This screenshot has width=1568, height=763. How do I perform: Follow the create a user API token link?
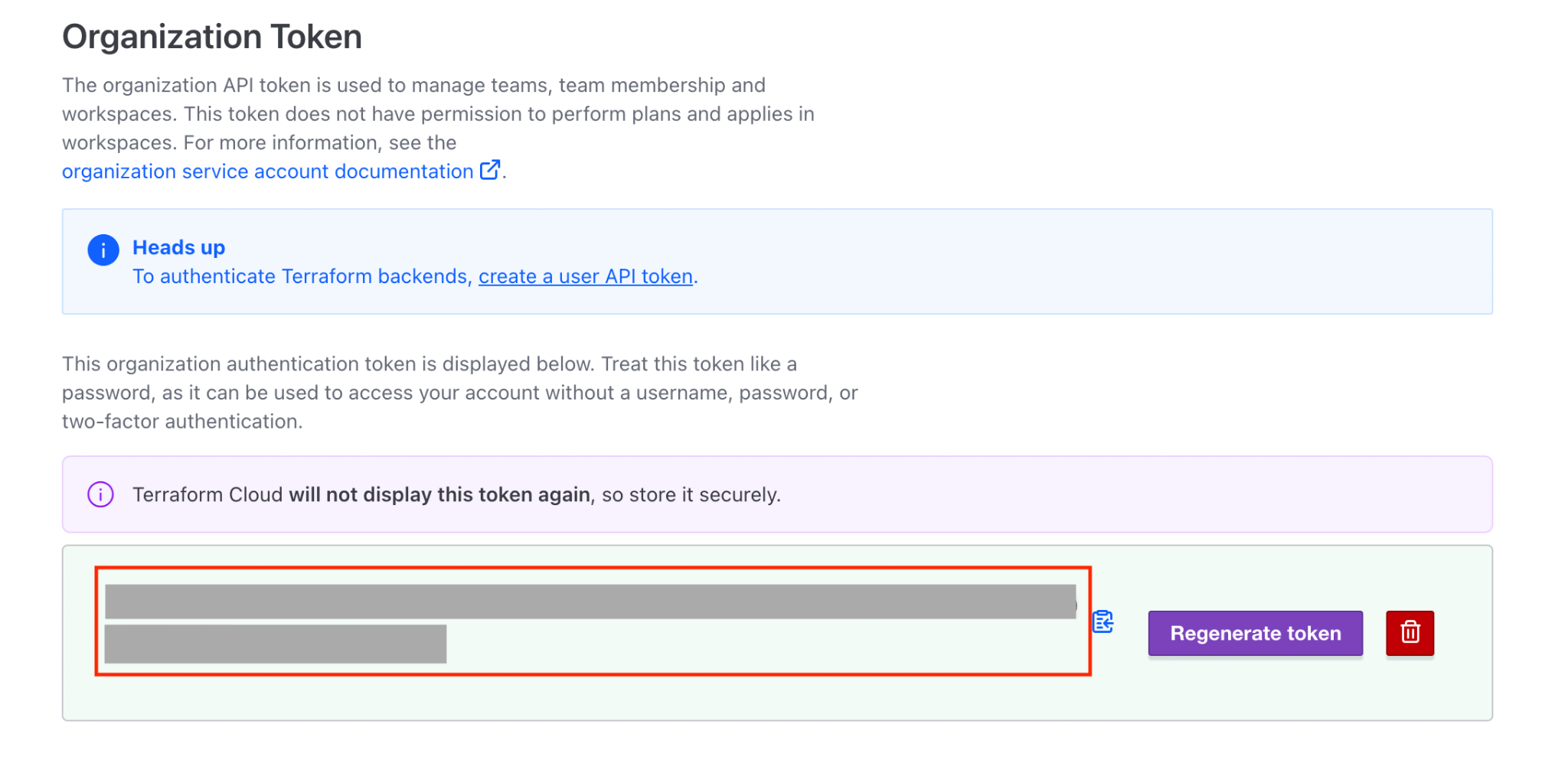[586, 276]
